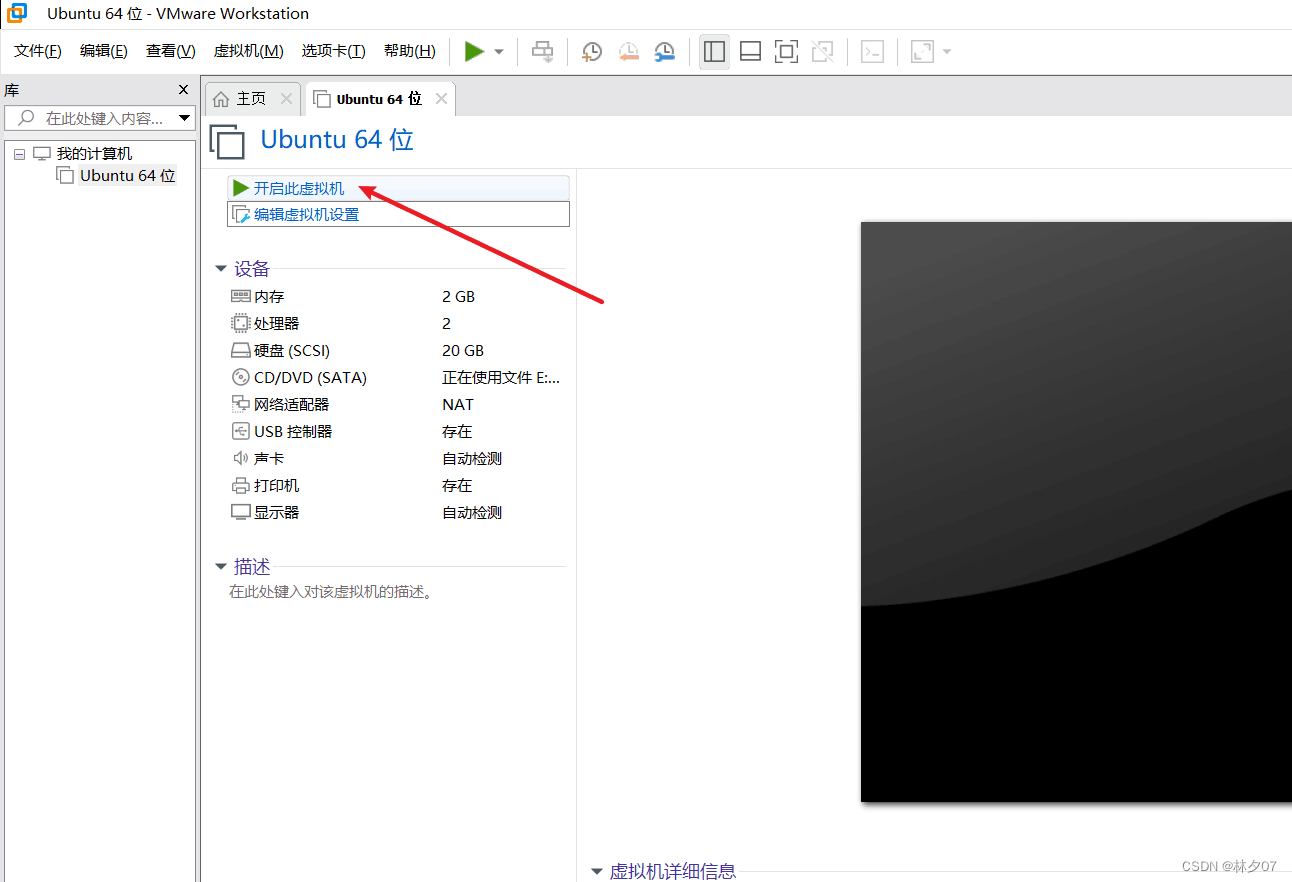
Task: Select the 硬盘 (SCSI) device label
Action: tap(292, 351)
